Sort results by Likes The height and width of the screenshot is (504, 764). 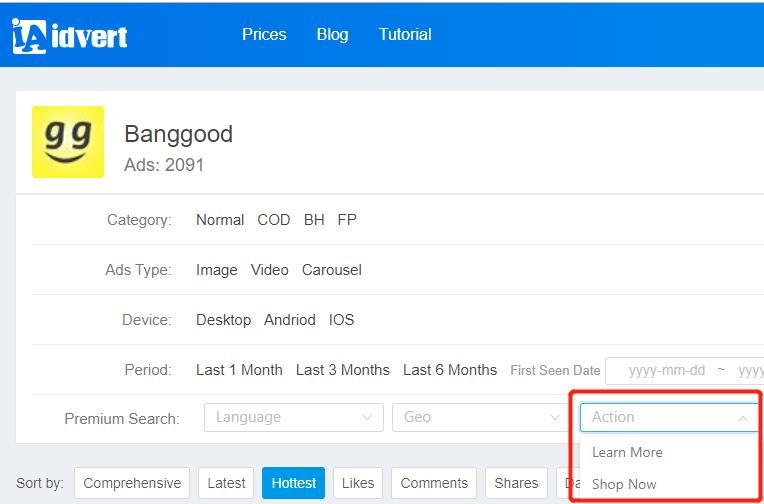pyautogui.click(x=358, y=483)
